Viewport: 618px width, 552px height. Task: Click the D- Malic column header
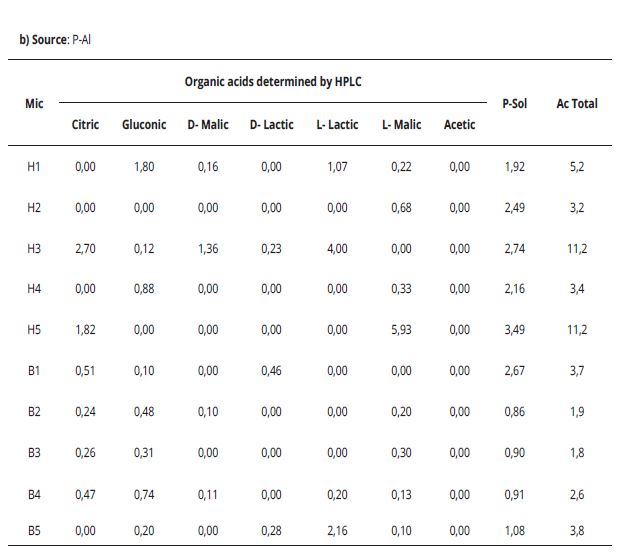(208, 125)
